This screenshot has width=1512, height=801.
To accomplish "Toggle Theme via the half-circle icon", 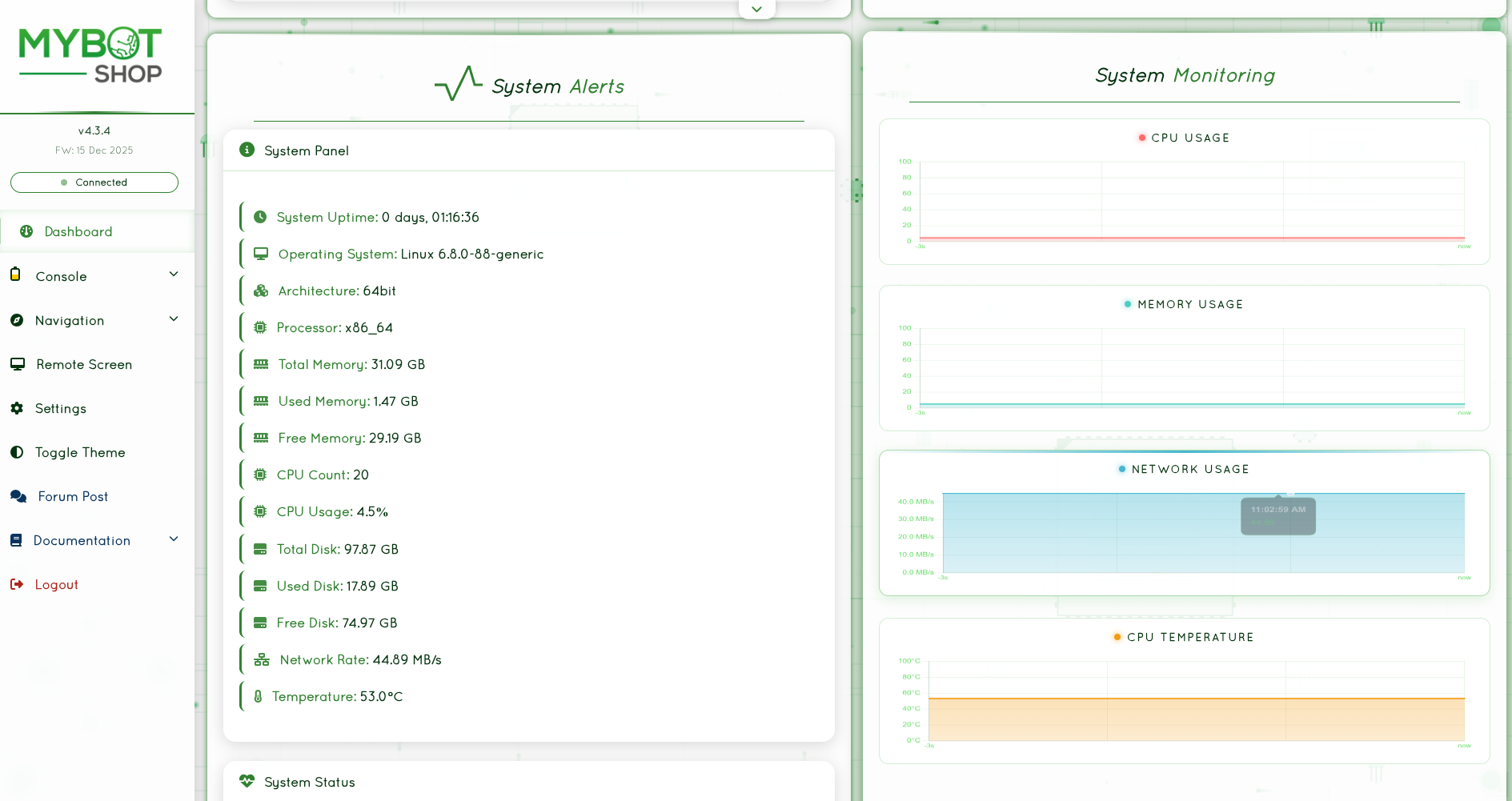I will 17,452.
